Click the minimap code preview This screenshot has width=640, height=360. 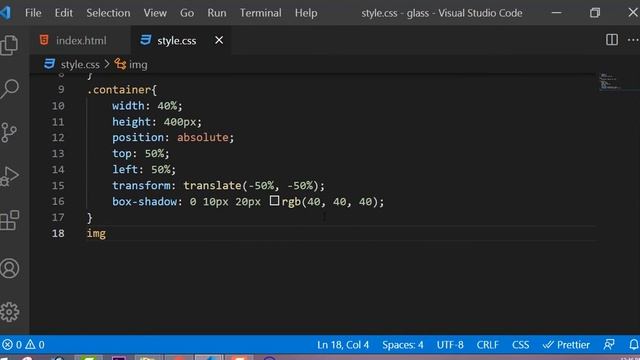pos(610,82)
